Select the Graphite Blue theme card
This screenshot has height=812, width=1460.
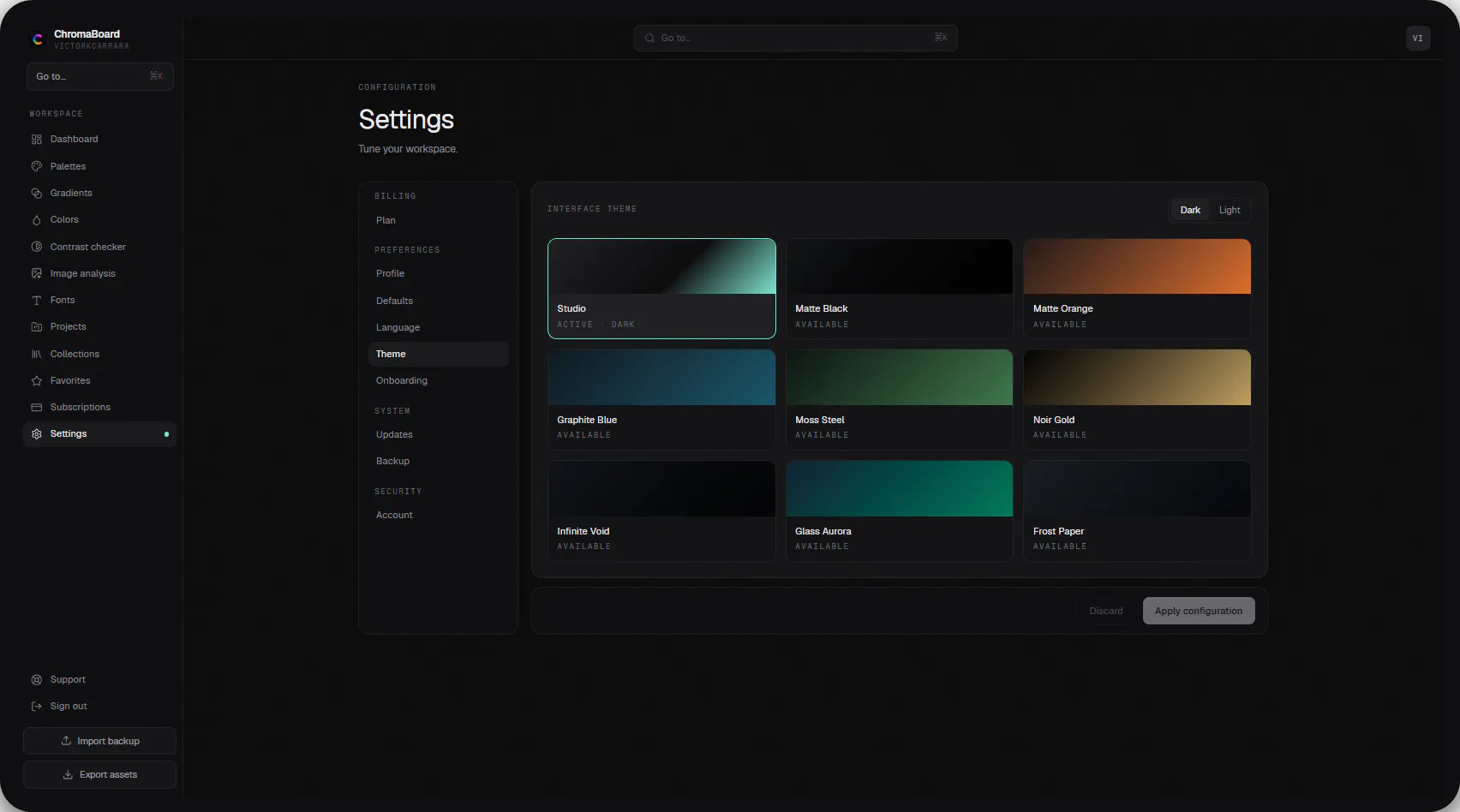click(661, 399)
